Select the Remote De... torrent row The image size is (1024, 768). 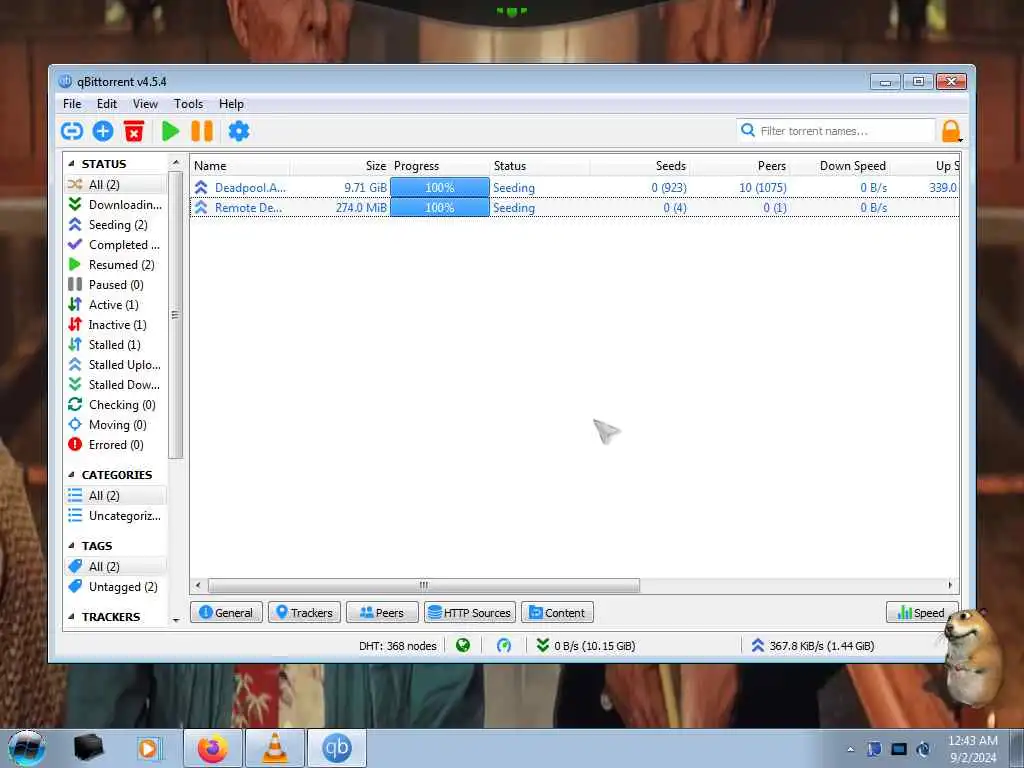pos(574,208)
